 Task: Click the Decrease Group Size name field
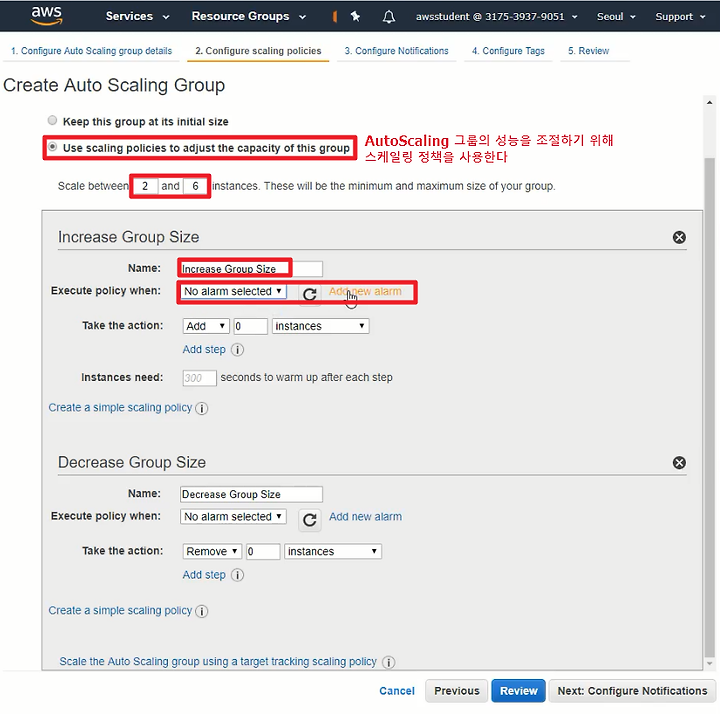pos(251,495)
